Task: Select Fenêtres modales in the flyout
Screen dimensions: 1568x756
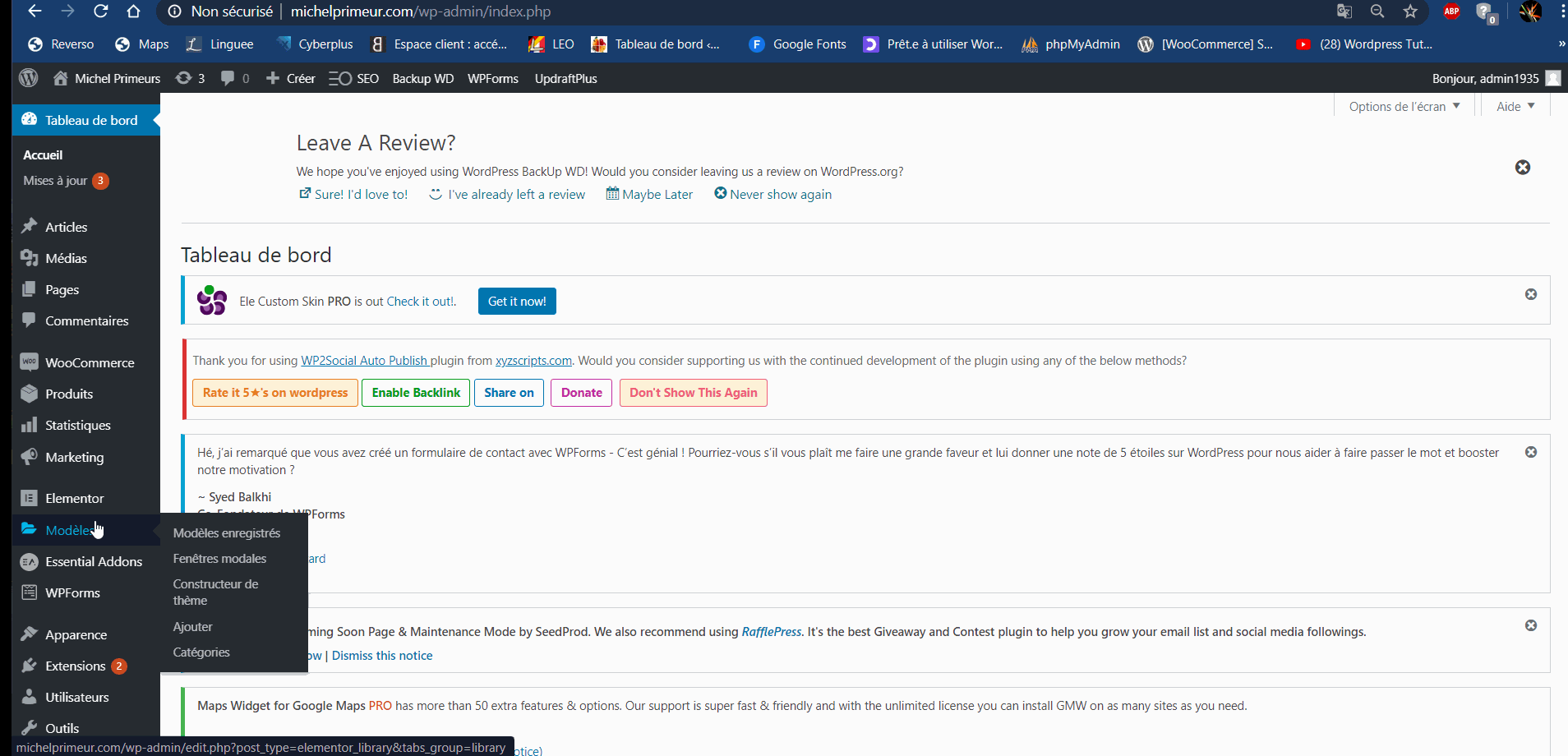Action: click(219, 558)
